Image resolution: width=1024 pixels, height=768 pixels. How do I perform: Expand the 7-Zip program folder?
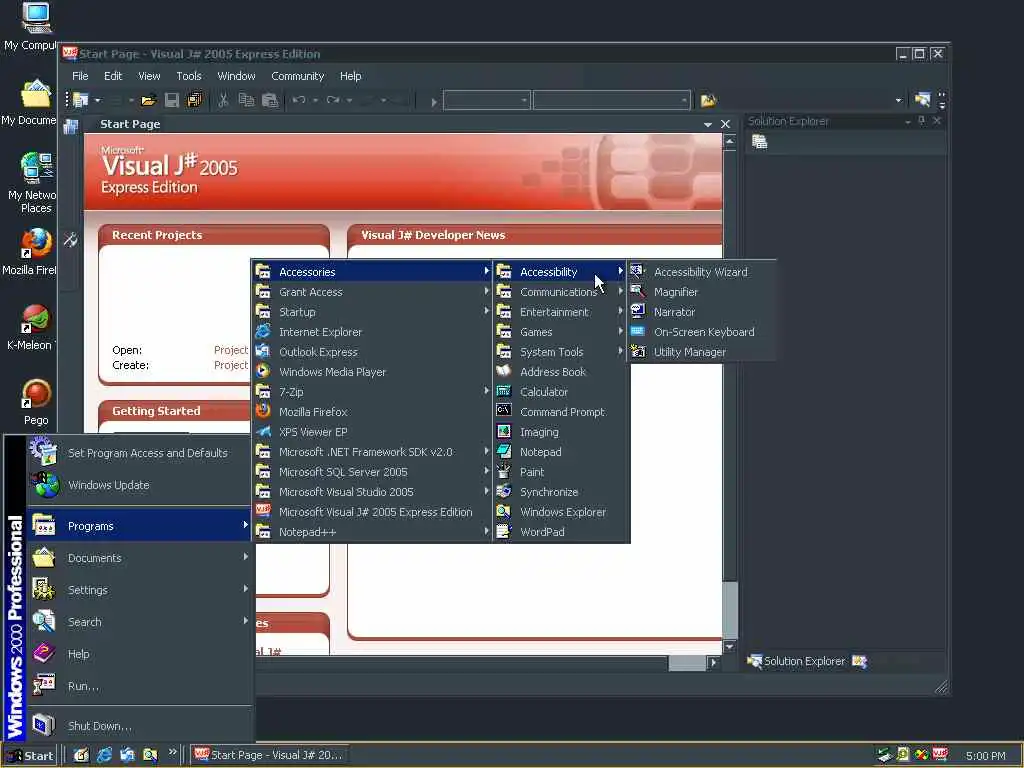tap(372, 392)
